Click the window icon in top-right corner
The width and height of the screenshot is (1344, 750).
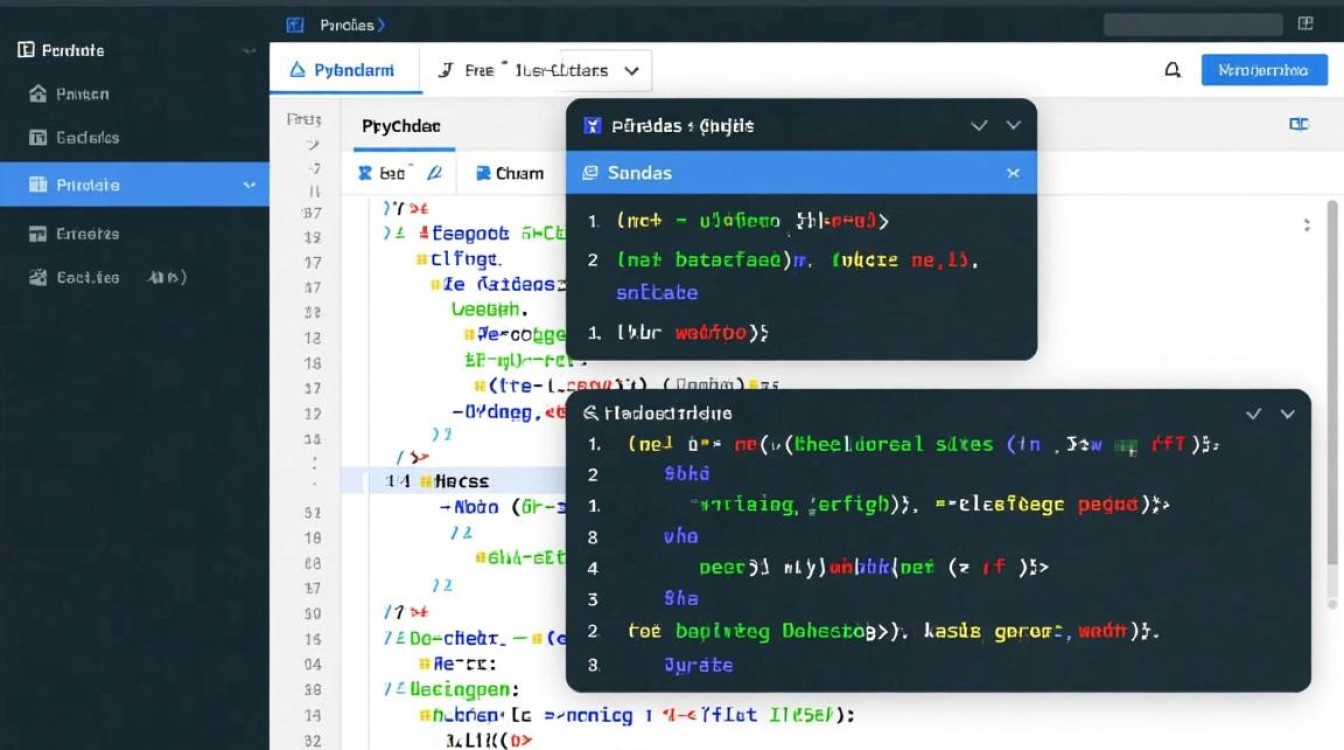coord(1304,24)
